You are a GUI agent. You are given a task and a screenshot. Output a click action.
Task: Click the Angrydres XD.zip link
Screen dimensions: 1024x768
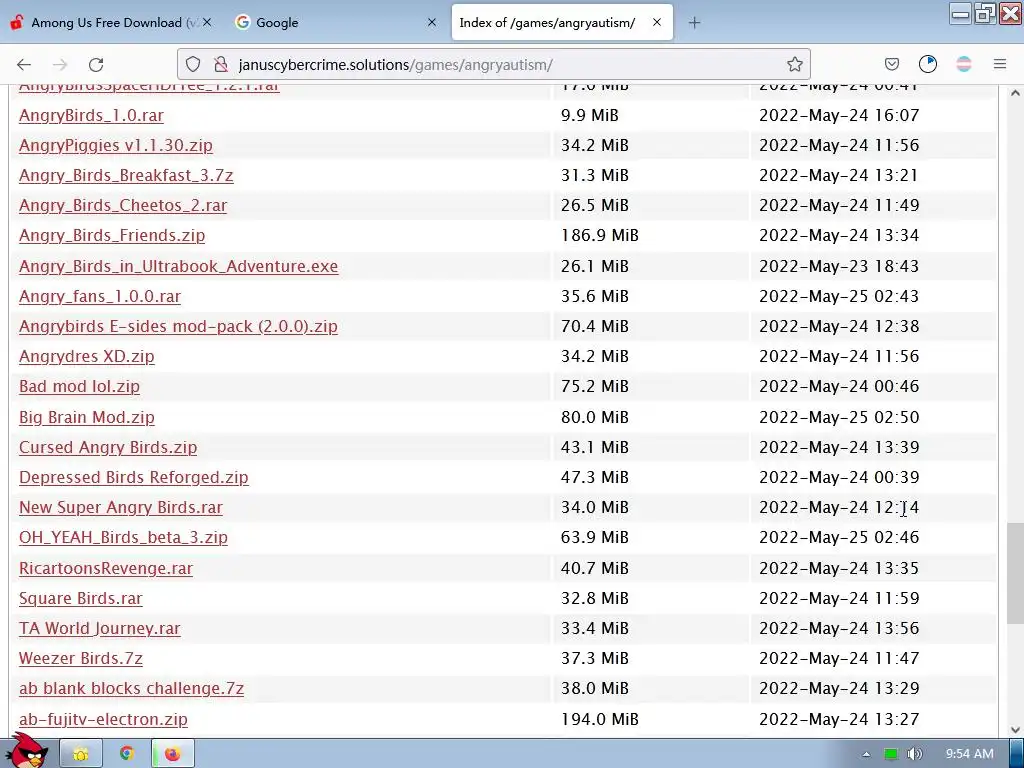[87, 357]
